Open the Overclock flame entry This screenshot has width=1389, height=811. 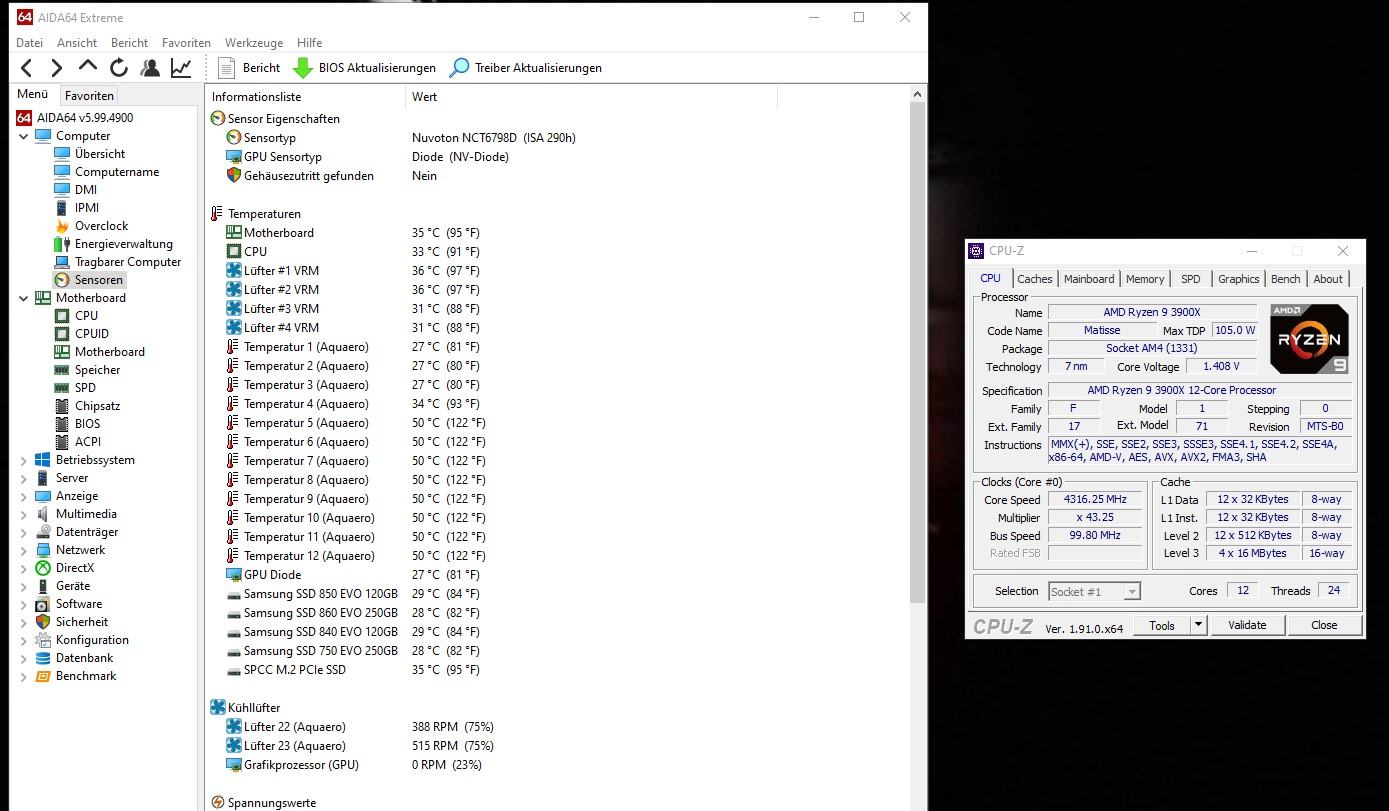[x=91, y=226]
